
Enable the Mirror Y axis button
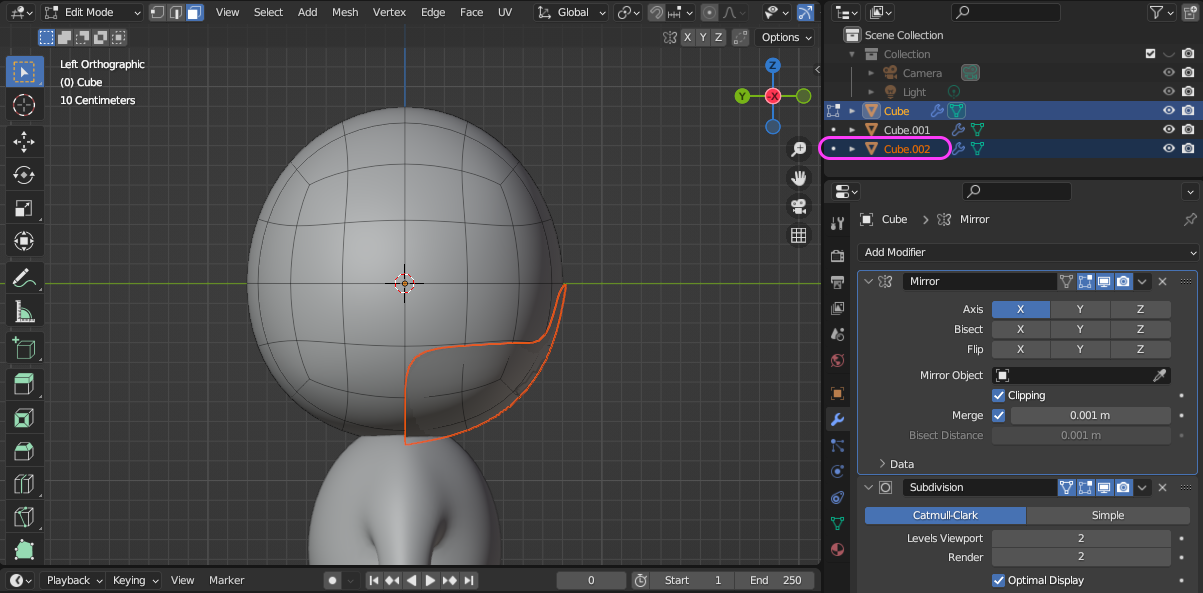1080,309
